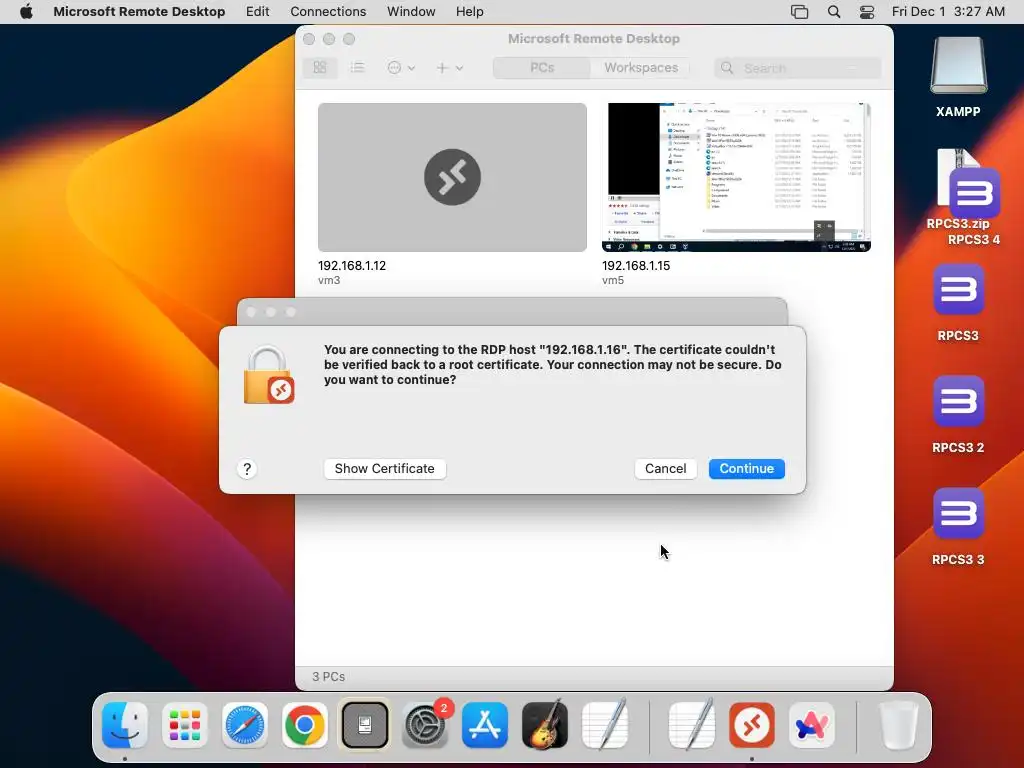The width and height of the screenshot is (1024, 768).
Task: Open Finder from the Dock
Action: [x=125, y=725]
